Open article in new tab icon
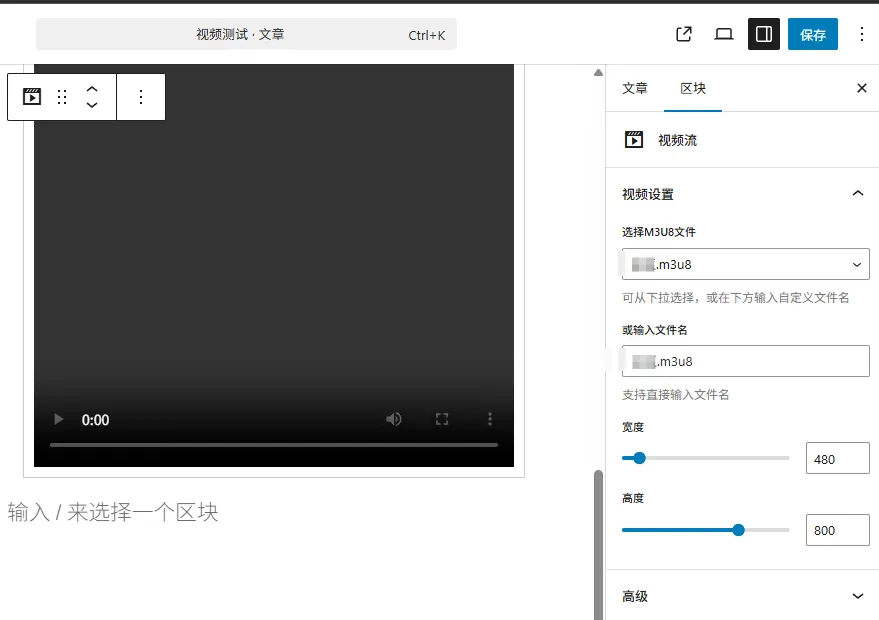 point(684,34)
